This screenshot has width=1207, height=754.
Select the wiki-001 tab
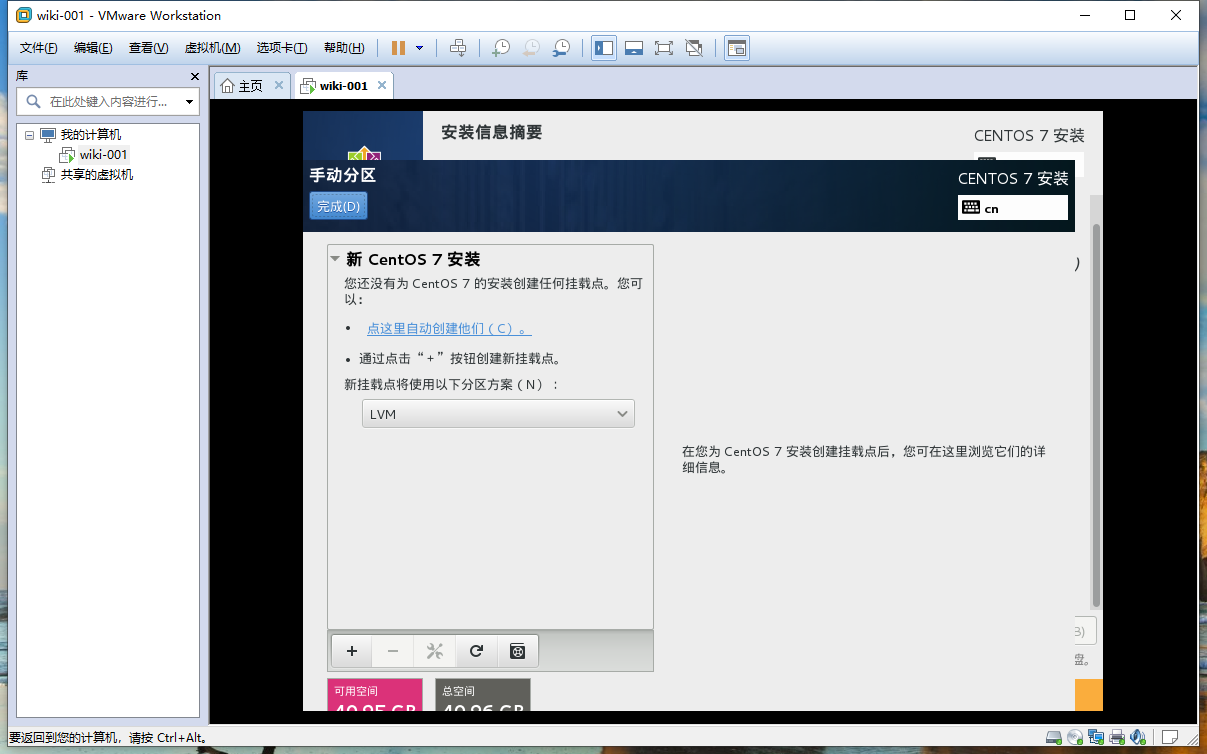click(344, 86)
